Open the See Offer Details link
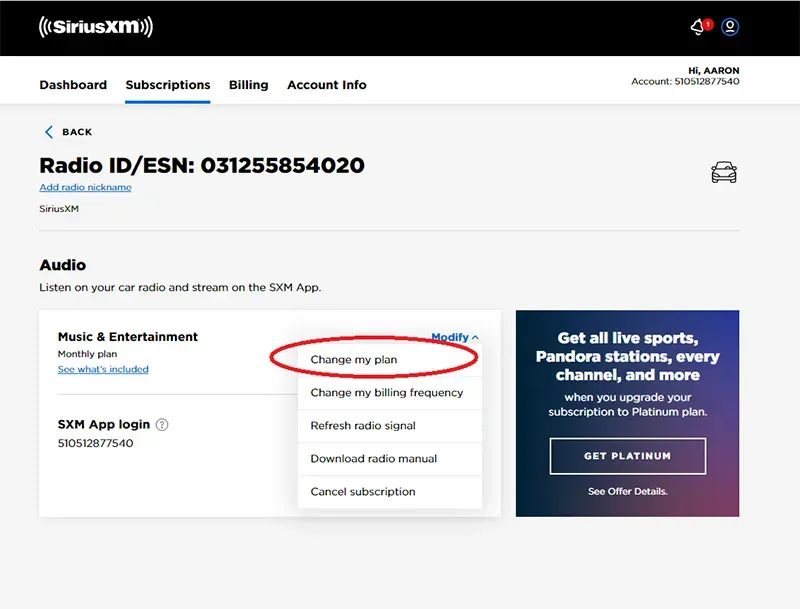The width and height of the screenshot is (800, 609). coord(627,491)
